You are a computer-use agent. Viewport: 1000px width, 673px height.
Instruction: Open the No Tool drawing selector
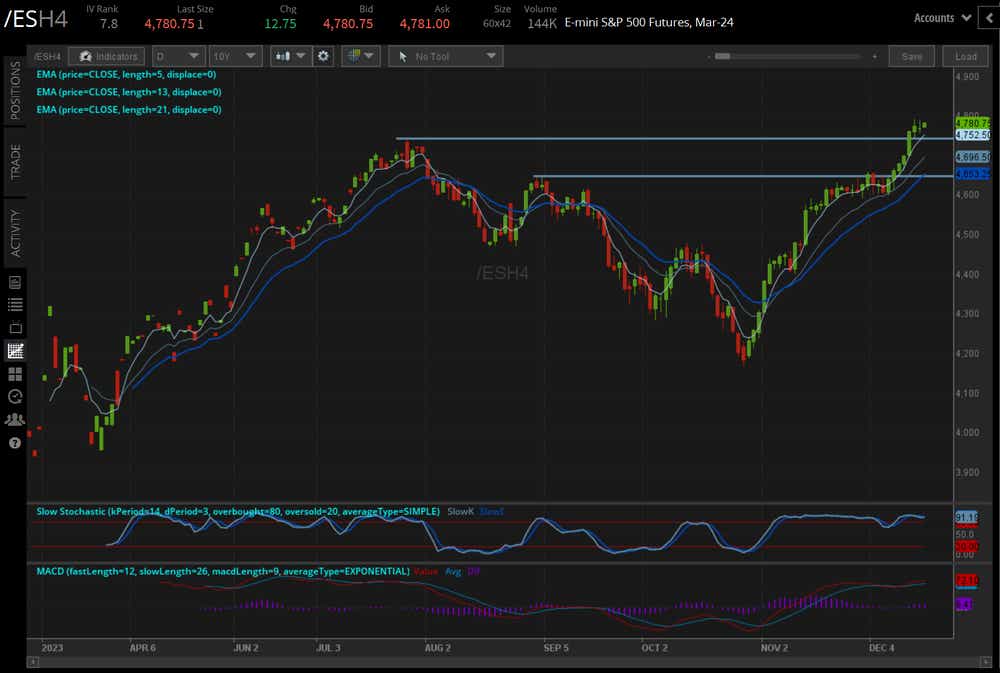445,57
